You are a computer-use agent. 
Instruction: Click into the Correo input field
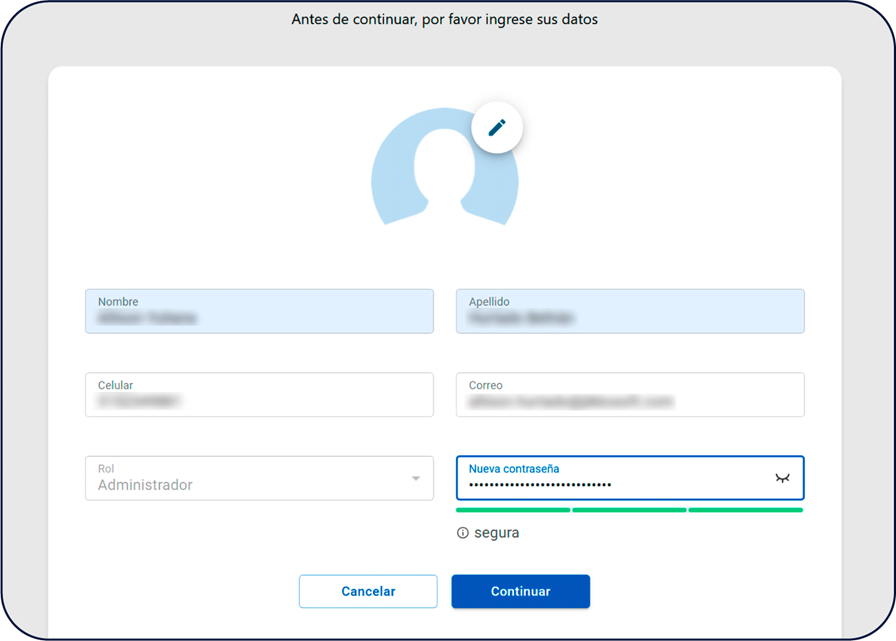630,401
